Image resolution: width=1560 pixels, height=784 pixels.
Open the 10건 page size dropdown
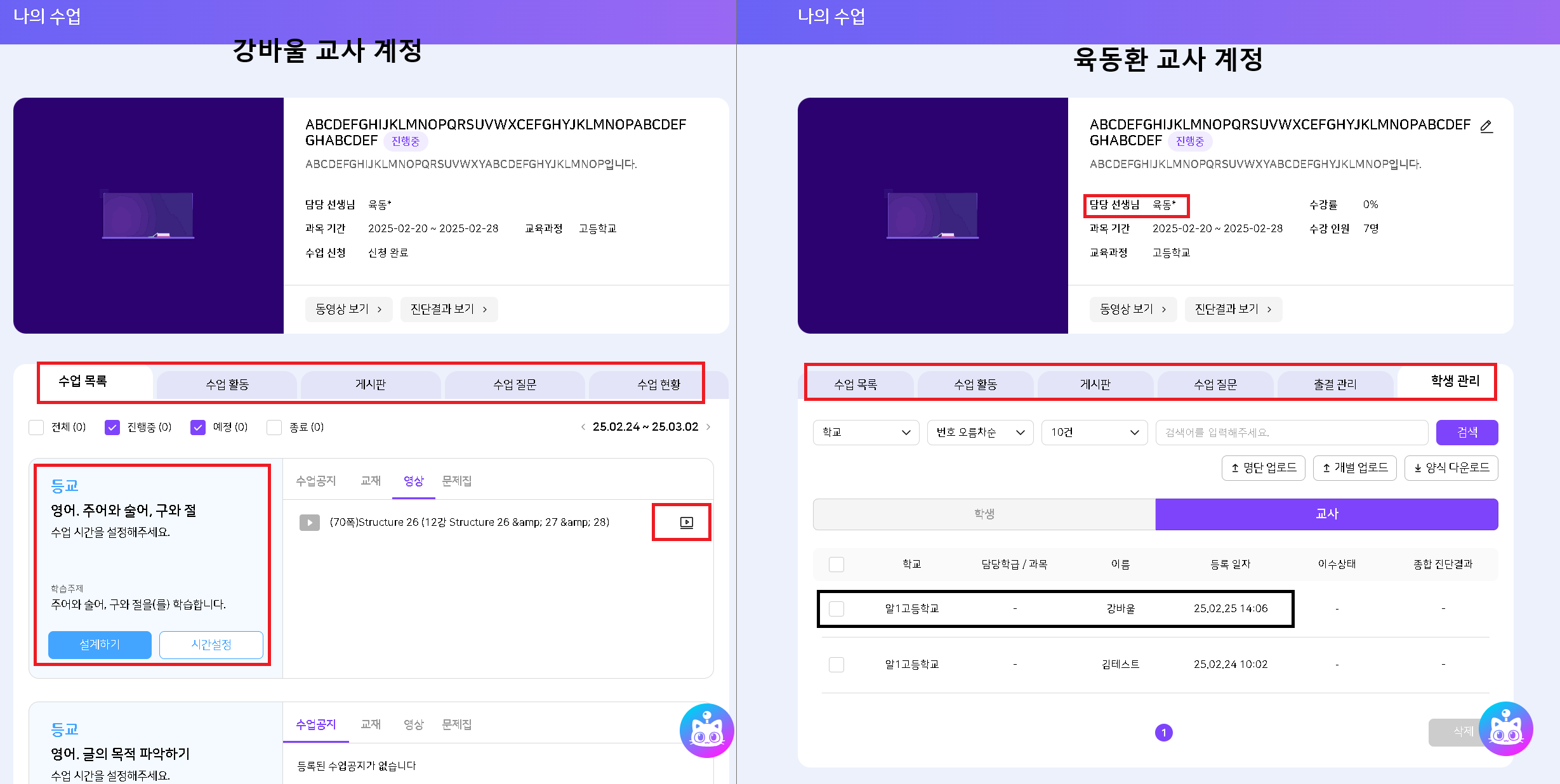click(1094, 432)
